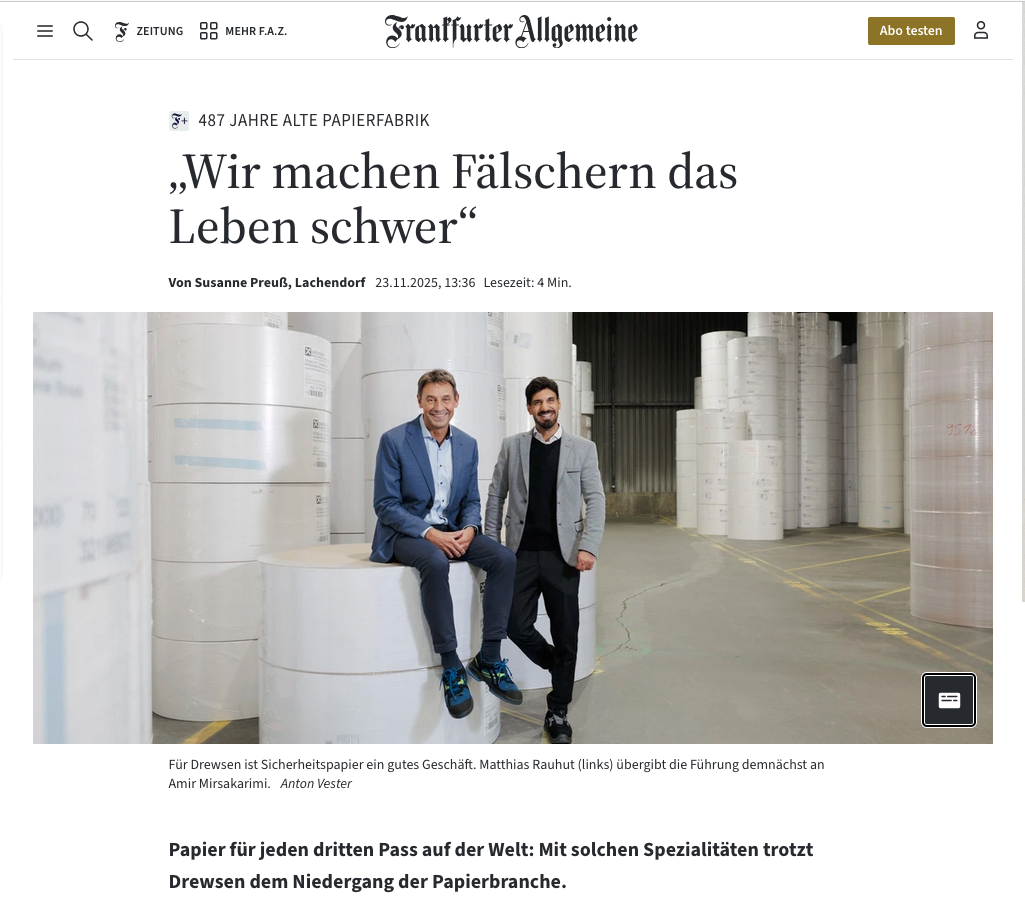
Task: Select the 487 JAHRE ALTE PAPIERFABRIK kicker
Action: (x=314, y=120)
